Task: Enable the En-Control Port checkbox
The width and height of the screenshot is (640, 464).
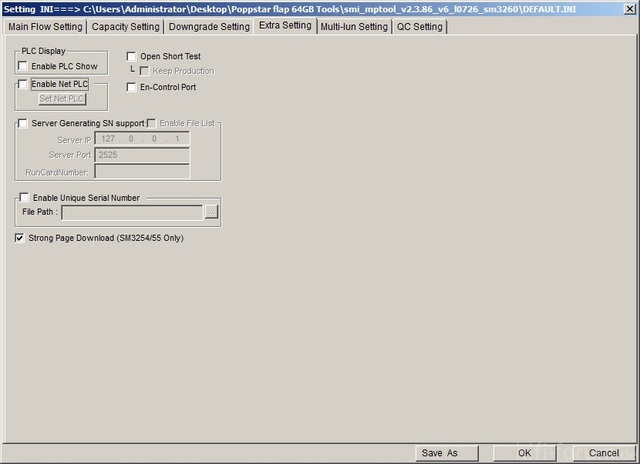Action: (132, 88)
